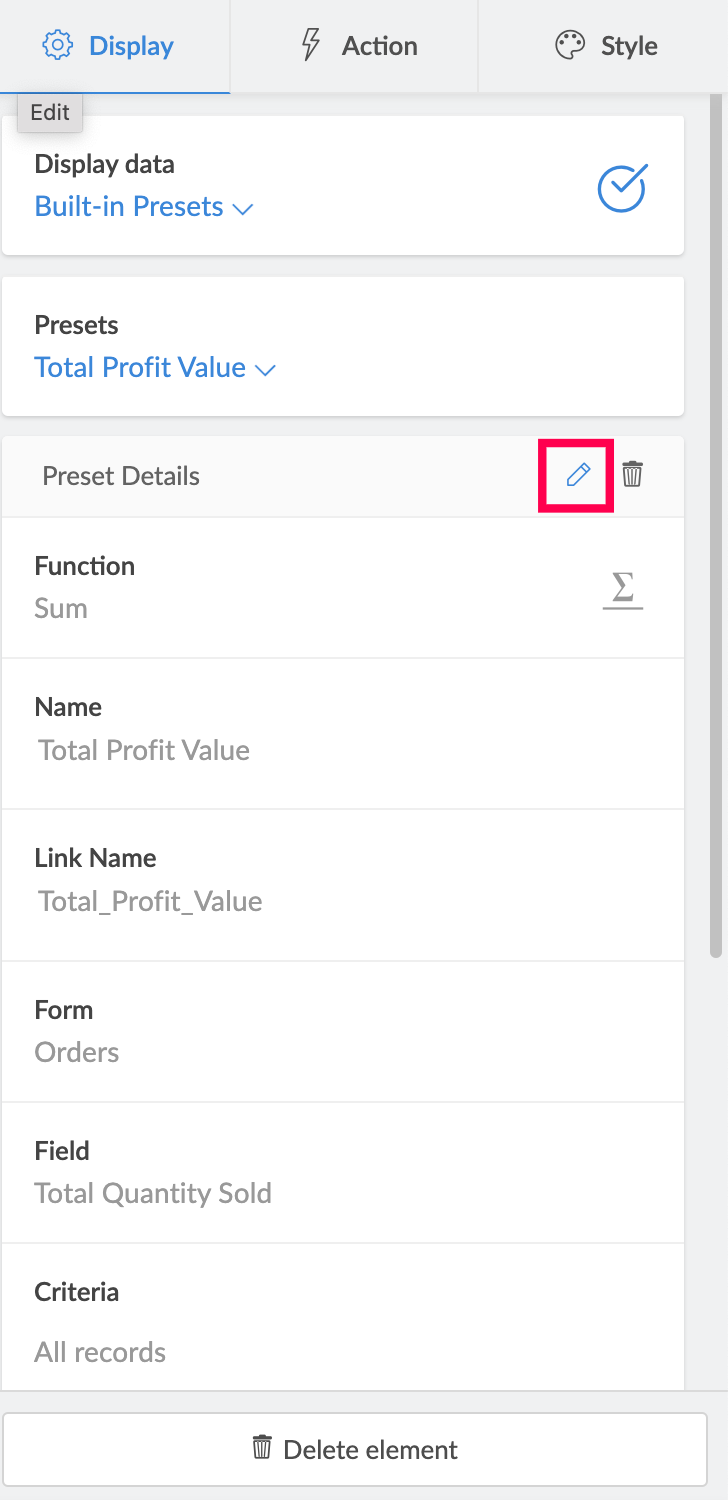
Task: Open the Built-in Presets dropdown
Action: point(144,207)
